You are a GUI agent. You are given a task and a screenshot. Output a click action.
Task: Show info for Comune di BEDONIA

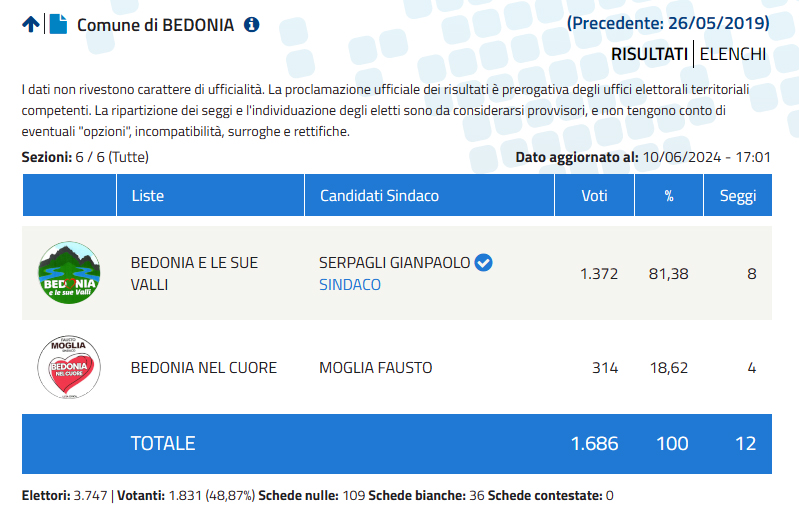(x=251, y=24)
